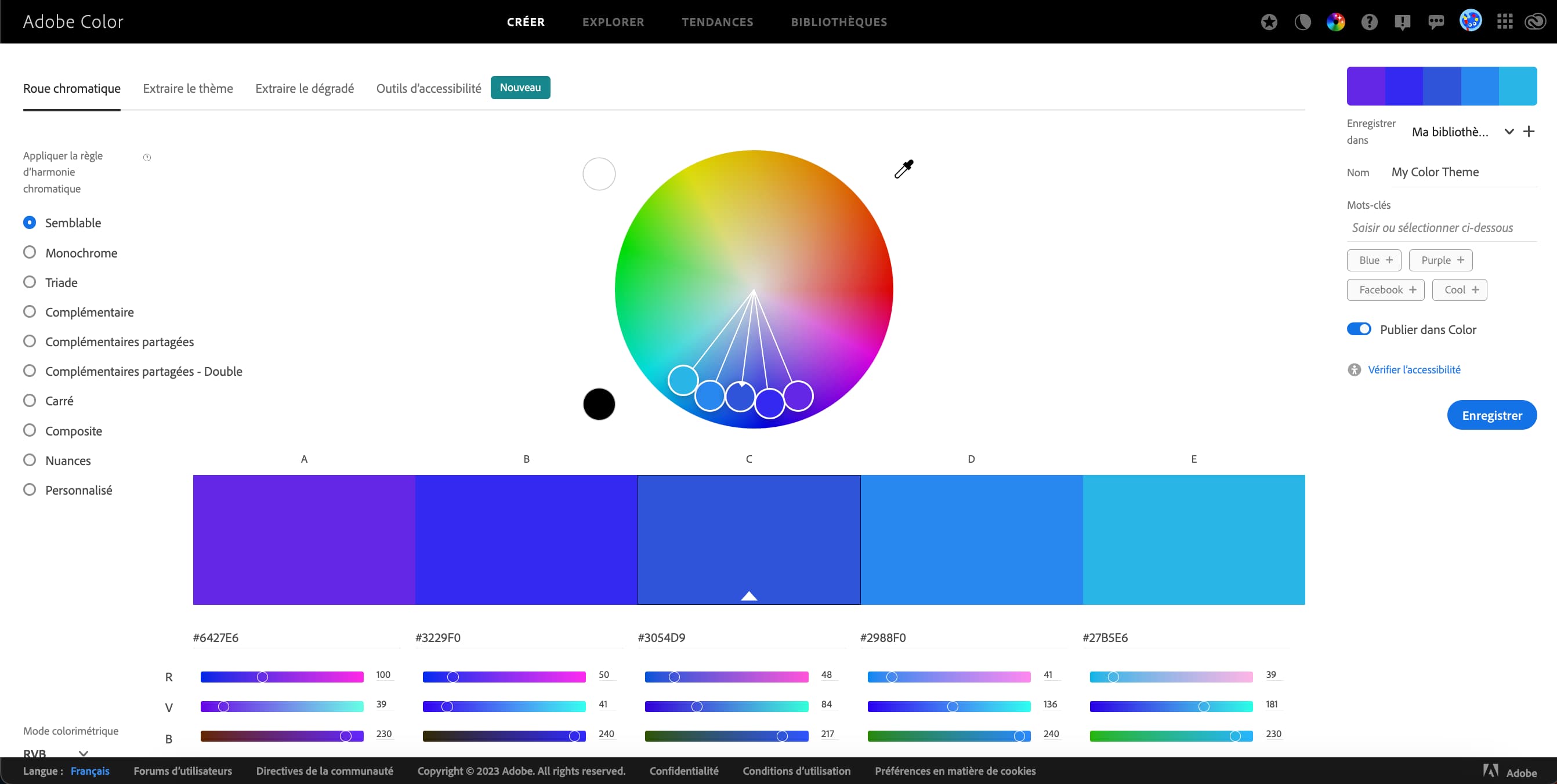Click the blue Enregistrer button
Viewport: 1557px width, 784px height.
(x=1491, y=416)
